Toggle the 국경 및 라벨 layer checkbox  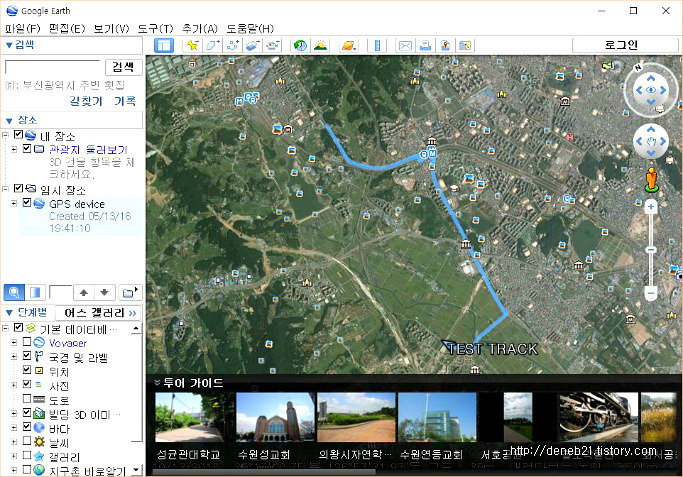(x=27, y=356)
